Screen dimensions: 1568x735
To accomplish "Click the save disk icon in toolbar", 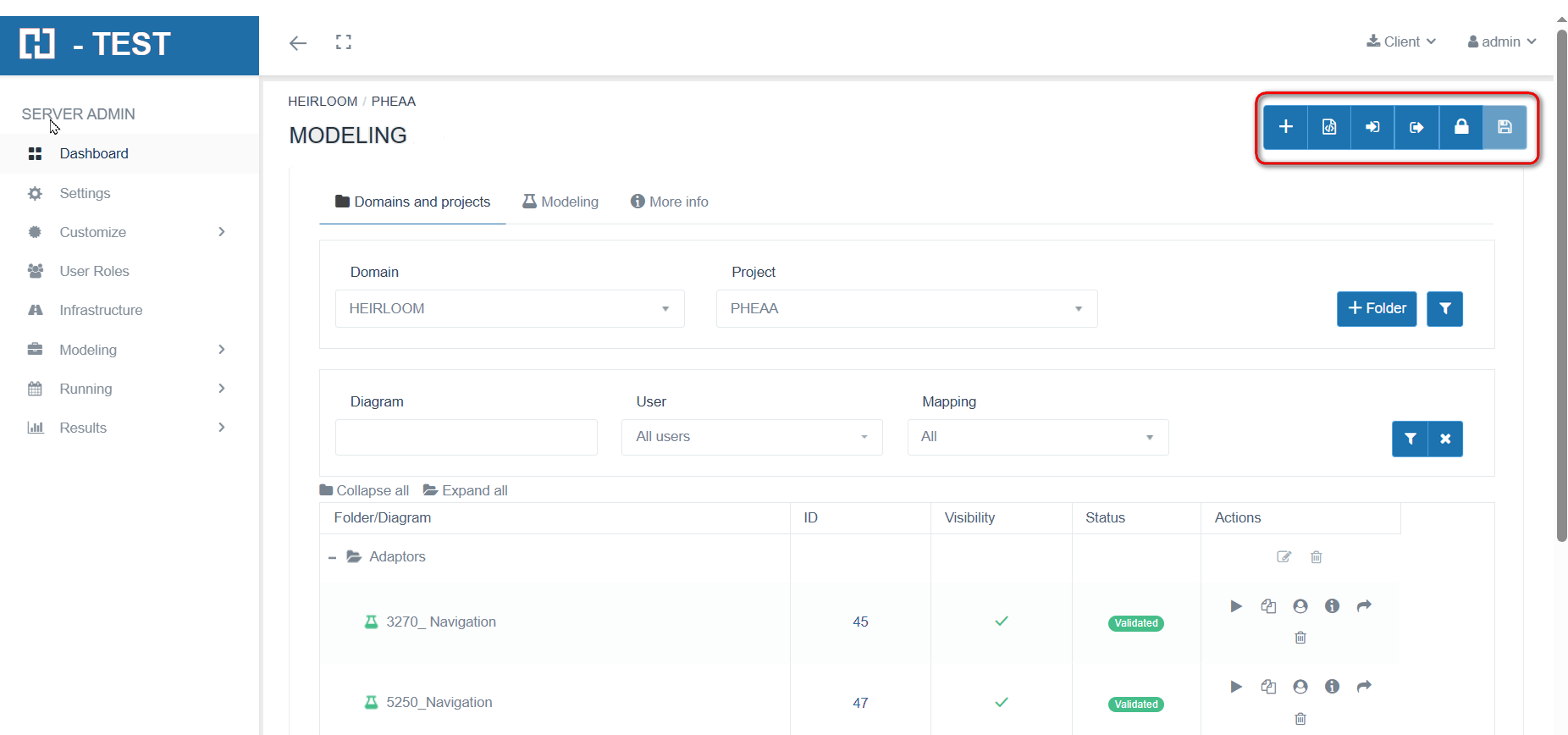I will (1505, 127).
